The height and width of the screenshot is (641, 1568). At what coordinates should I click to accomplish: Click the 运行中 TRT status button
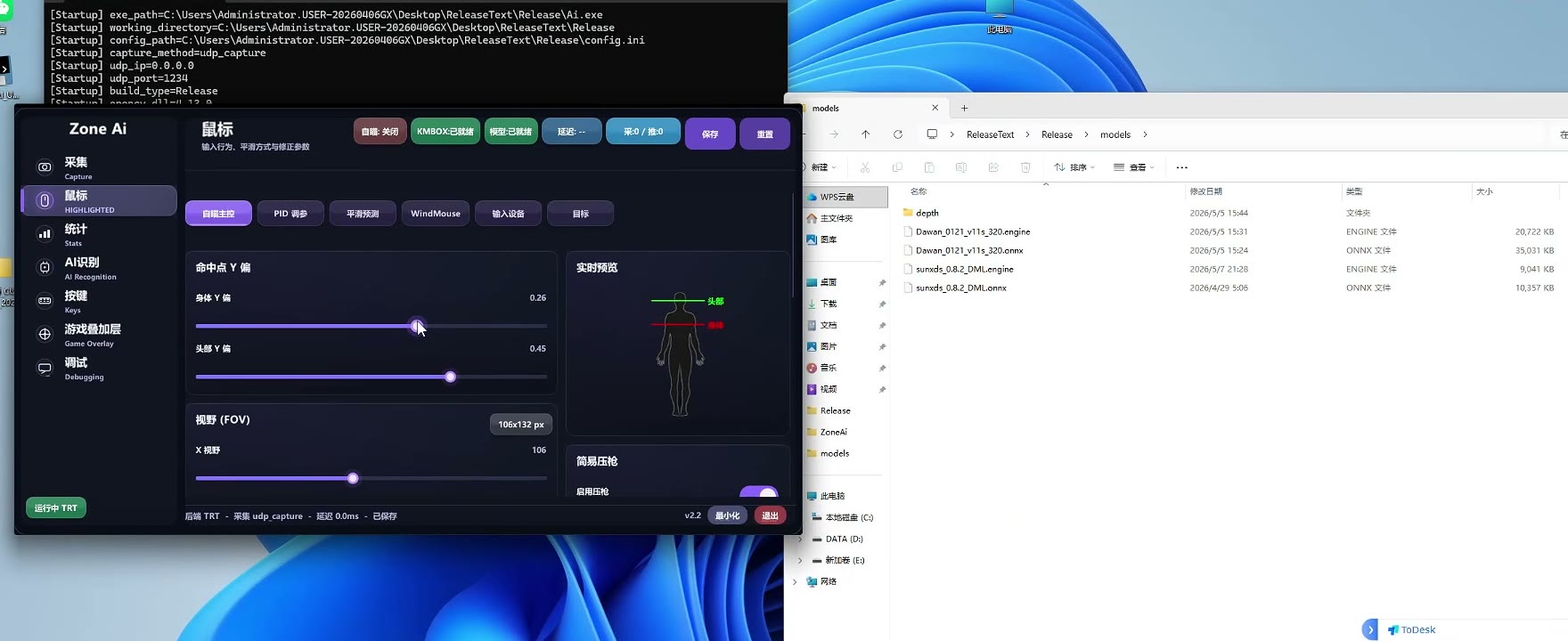point(56,508)
